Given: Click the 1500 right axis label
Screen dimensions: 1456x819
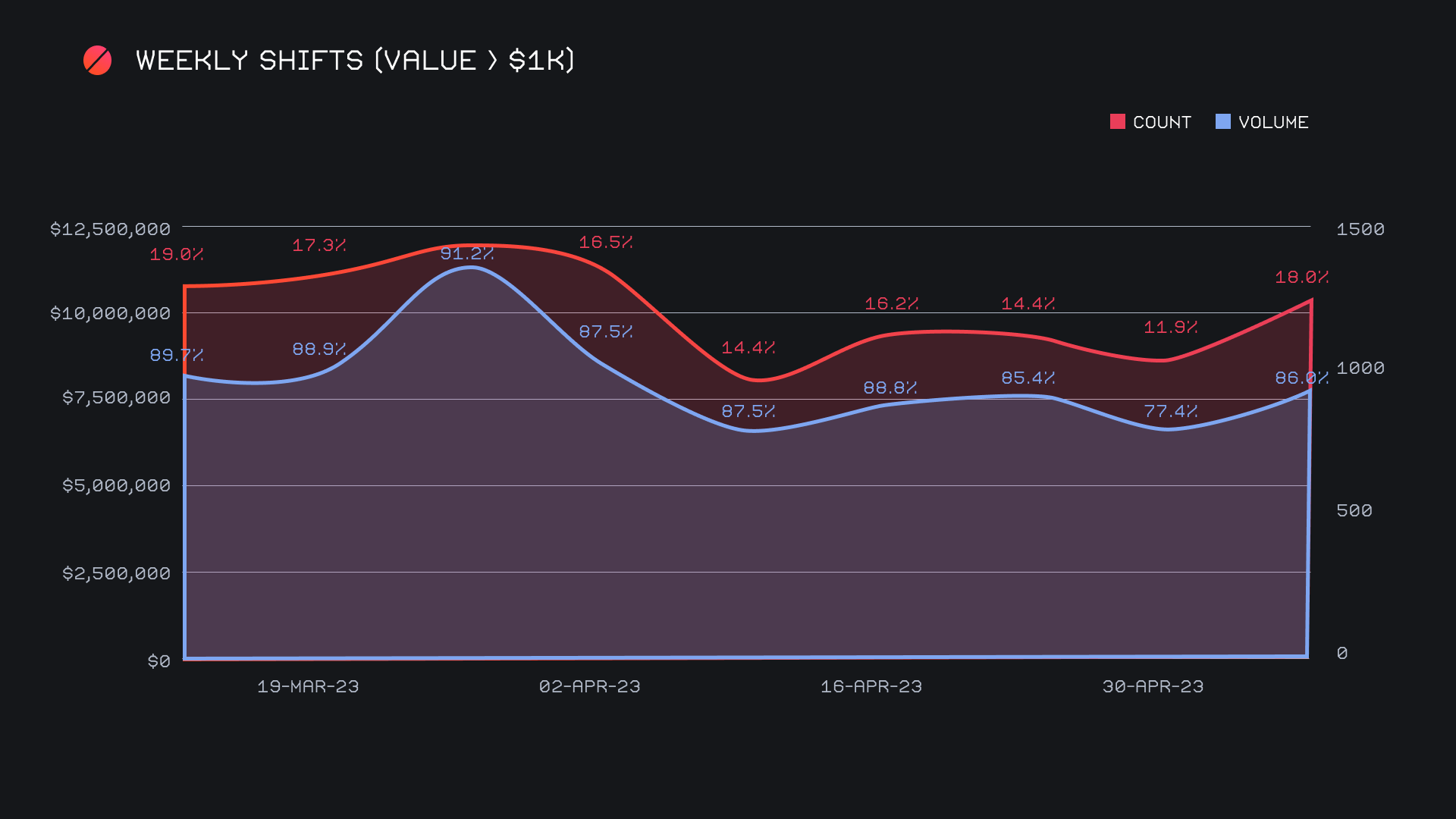Looking at the screenshot, I should coord(1360,229).
